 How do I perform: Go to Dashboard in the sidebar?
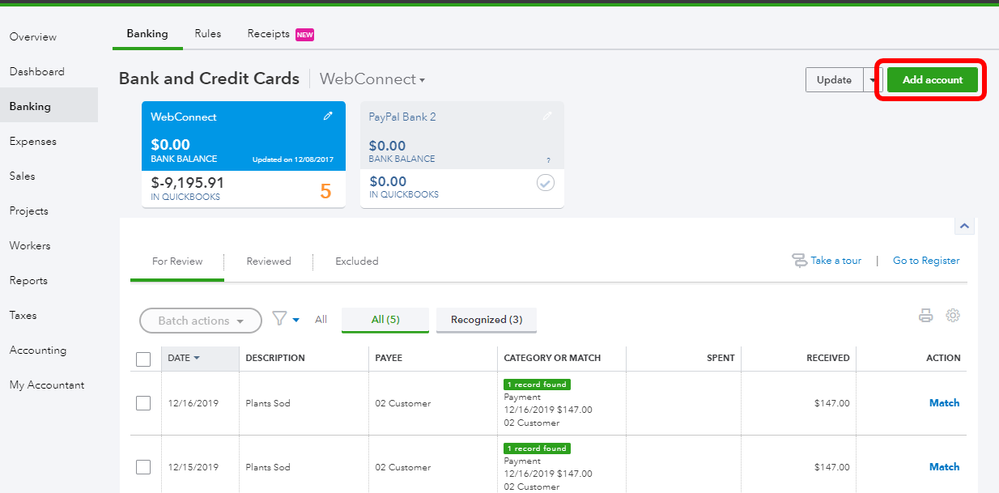coord(37,72)
